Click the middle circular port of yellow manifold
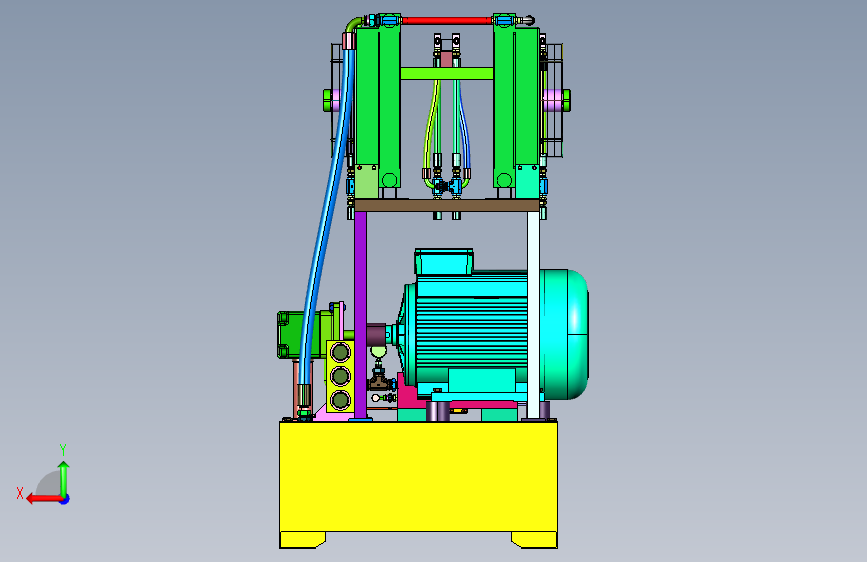867x562 pixels. 340,376
